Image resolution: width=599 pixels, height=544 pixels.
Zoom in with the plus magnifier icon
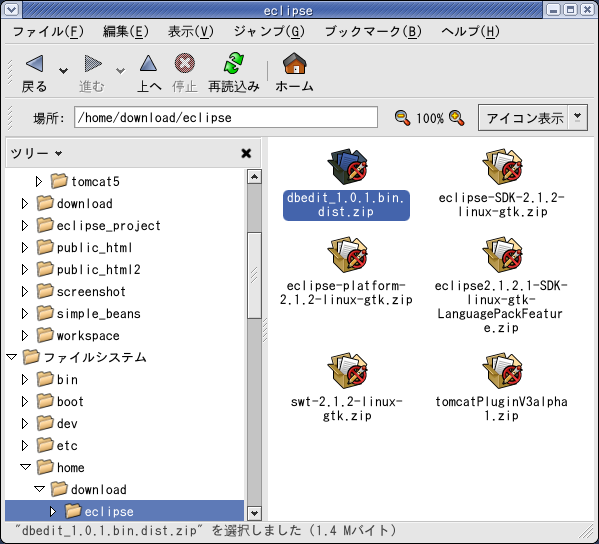(457, 118)
